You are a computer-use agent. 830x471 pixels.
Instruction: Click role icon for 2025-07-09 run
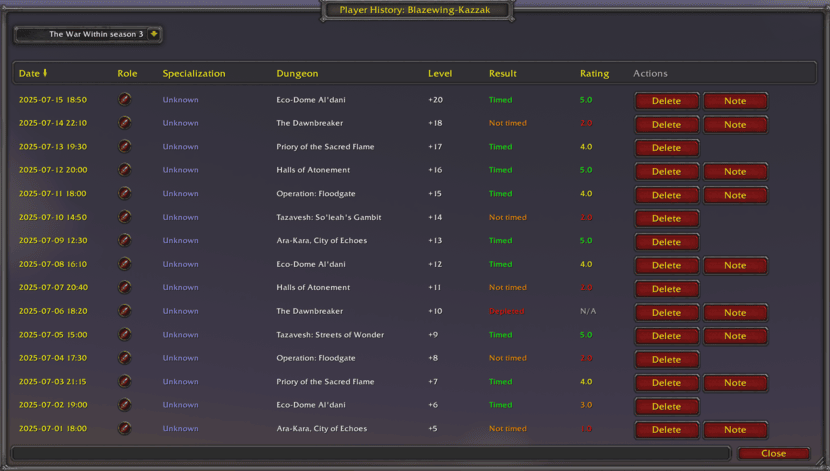pos(124,240)
